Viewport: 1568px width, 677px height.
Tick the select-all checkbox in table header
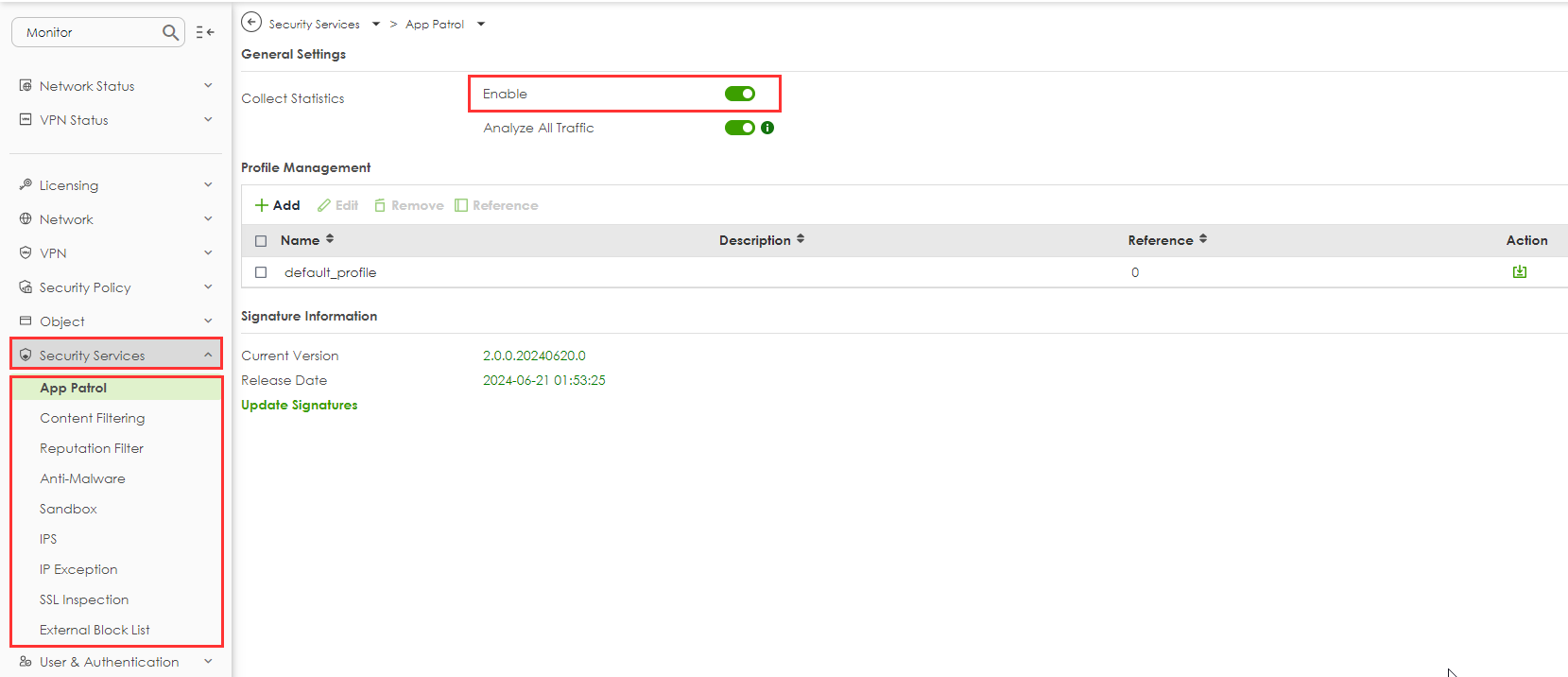coord(261,240)
